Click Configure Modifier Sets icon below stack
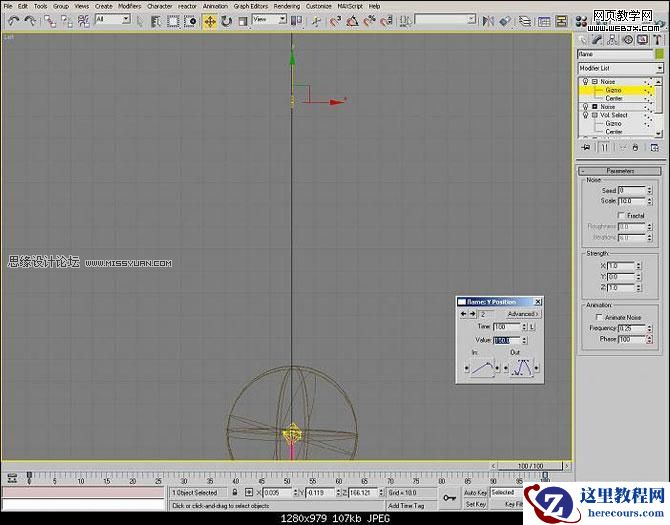This screenshot has width=670, height=525. point(652,147)
